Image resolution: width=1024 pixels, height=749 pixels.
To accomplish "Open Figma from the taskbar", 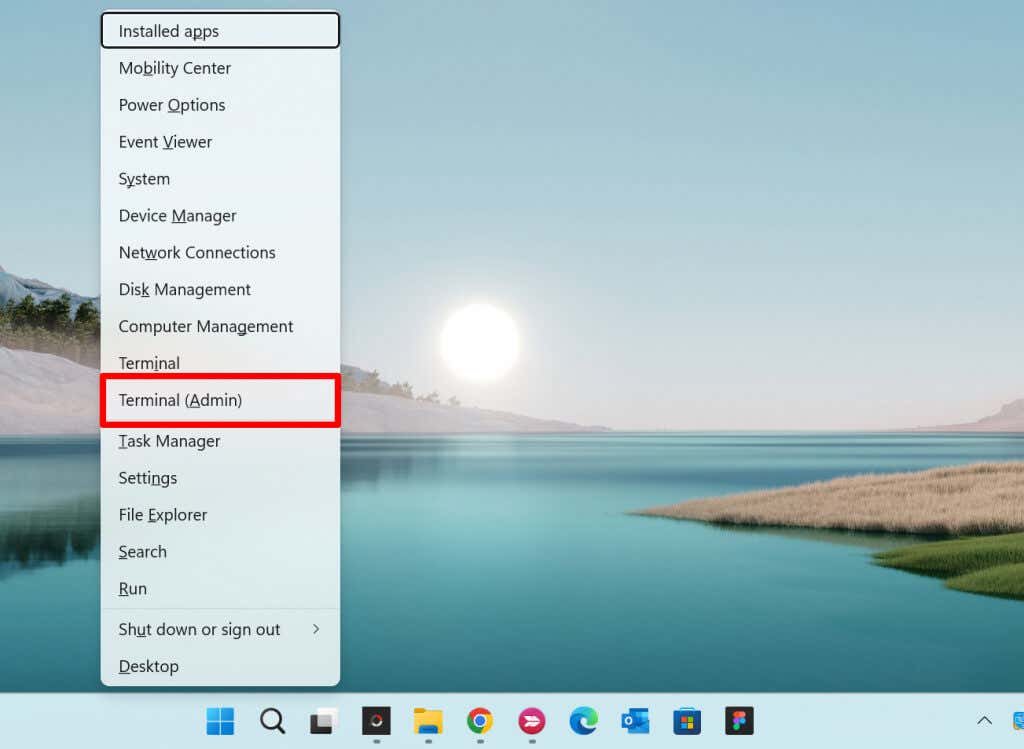I will pyautogui.click(x=739, y=720).
